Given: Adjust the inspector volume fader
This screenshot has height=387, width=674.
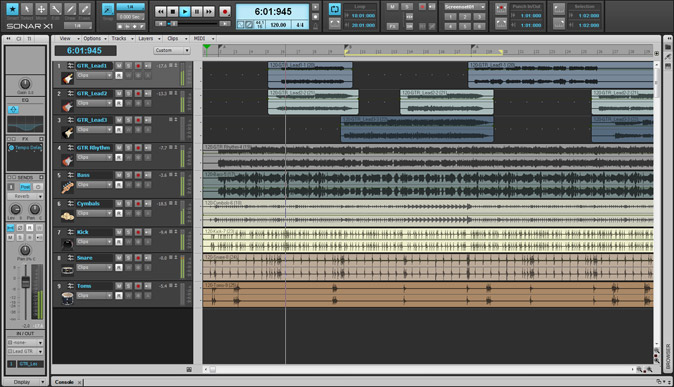Looking at the screenshot, I should point(26,282).
